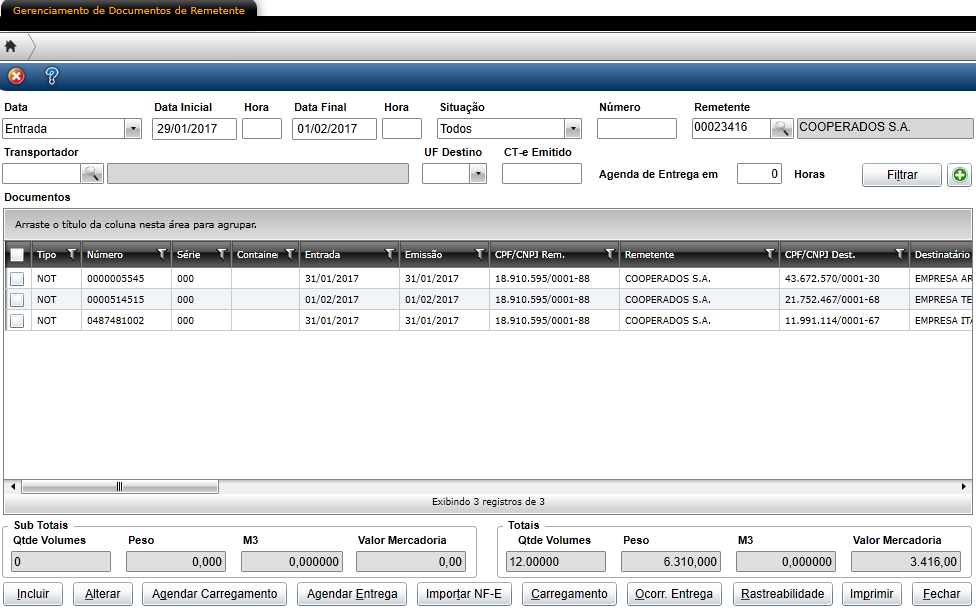The height and width of the screenshot is (610, 976).
Task: Open the UF Destino dropdown
Action: pyautogui.click(x=477, y=174)
